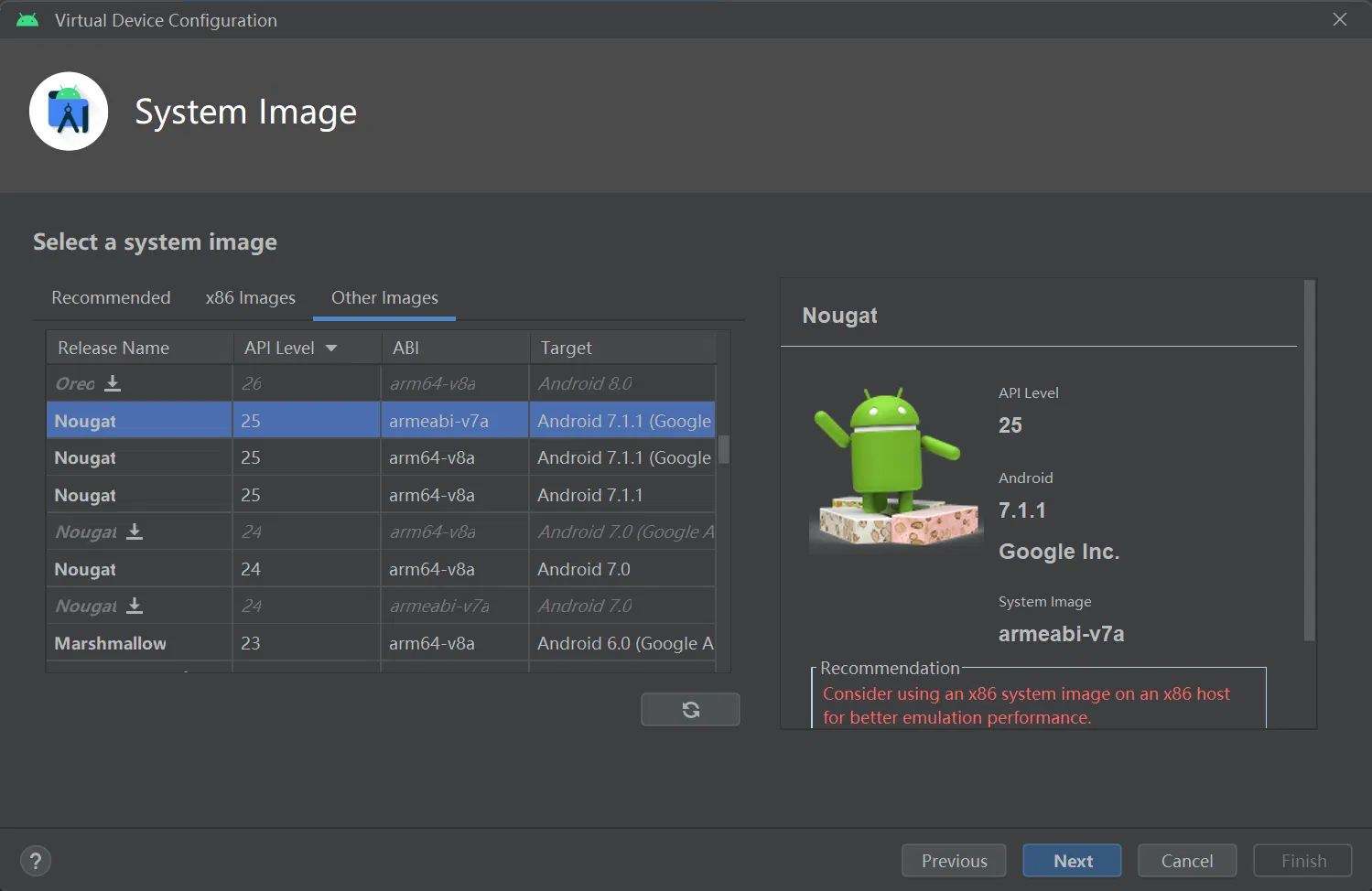
Task: Click the system image table scrollbar thumb
Action: pyautogui.click(x=723, y=449)
